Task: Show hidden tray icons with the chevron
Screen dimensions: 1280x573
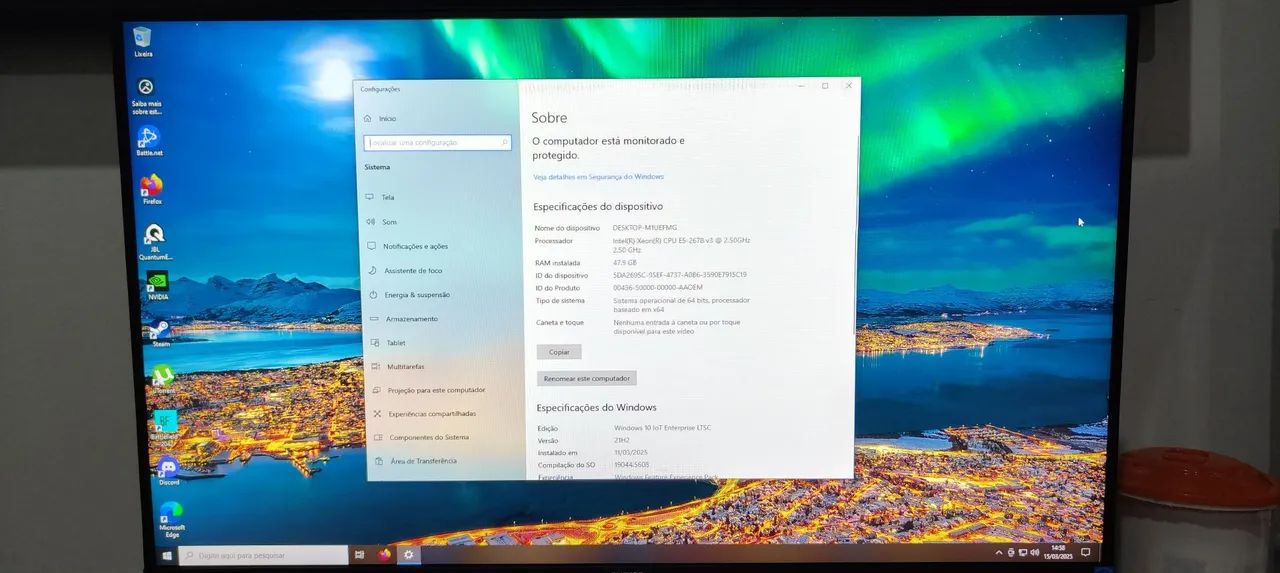Action: point(998,553)
